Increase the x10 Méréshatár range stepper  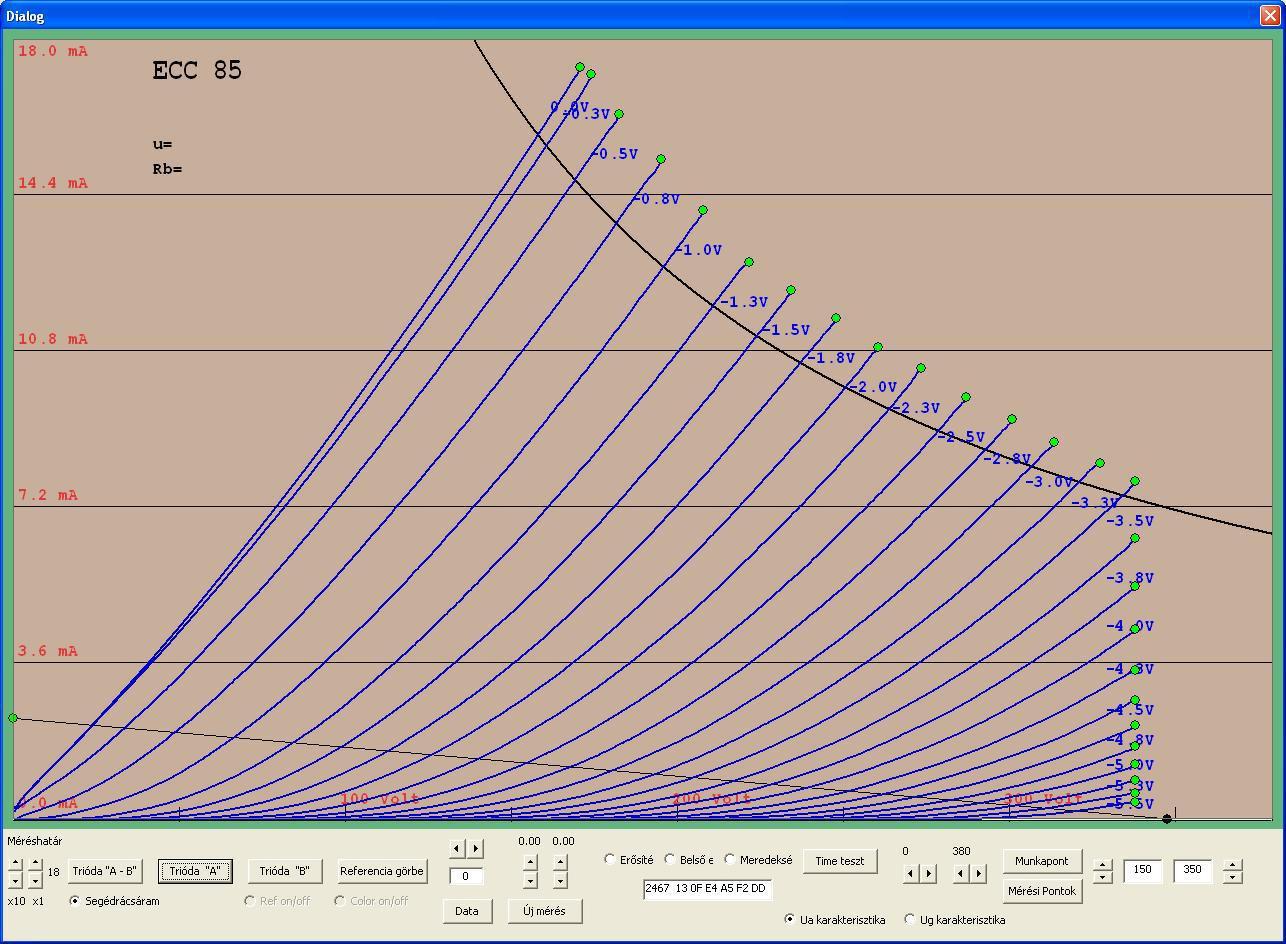[16, 864]
